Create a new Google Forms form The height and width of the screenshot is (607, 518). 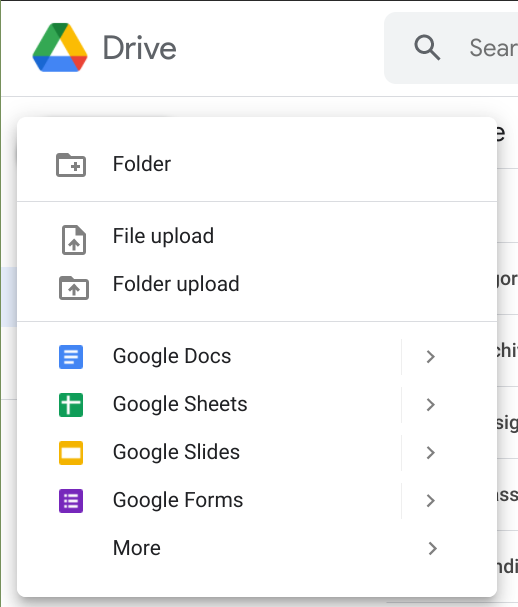[209, 501]
